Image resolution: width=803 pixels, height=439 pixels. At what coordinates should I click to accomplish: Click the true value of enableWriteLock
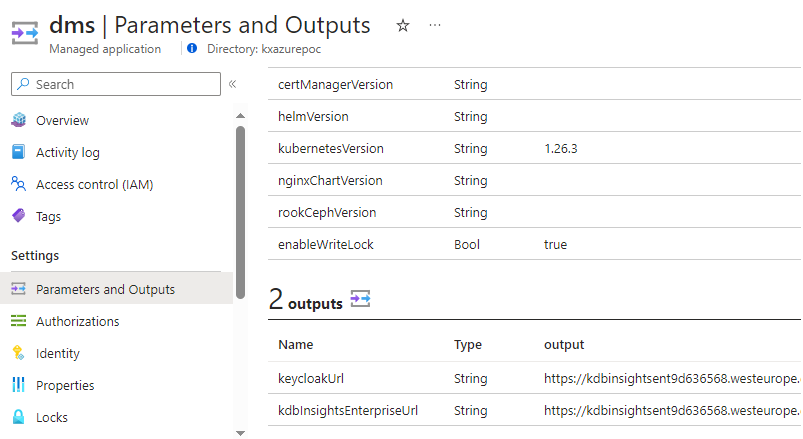pos(556,245)
